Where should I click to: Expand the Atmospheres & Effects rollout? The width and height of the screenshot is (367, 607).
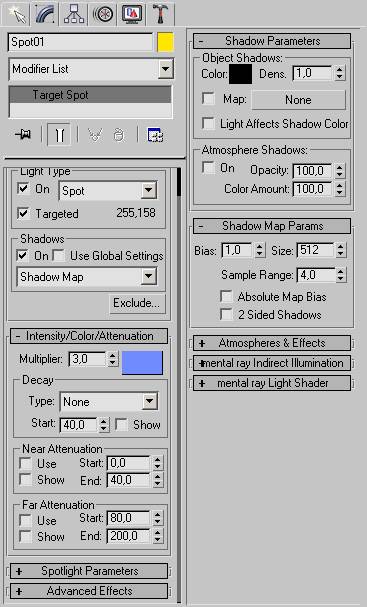tap(272, 343)
